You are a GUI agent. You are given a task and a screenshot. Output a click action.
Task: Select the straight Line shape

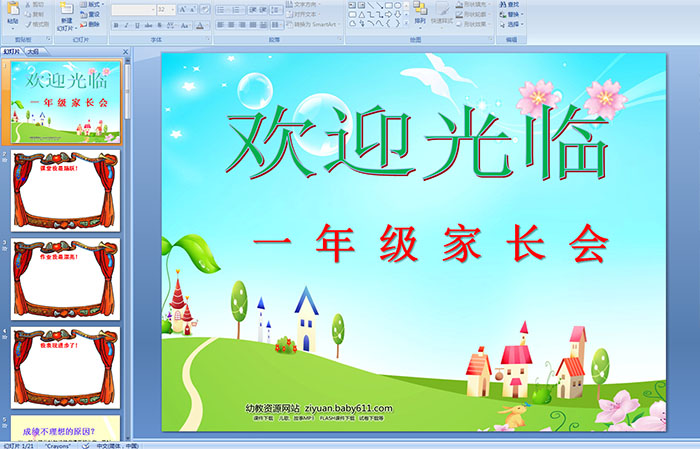371,5
